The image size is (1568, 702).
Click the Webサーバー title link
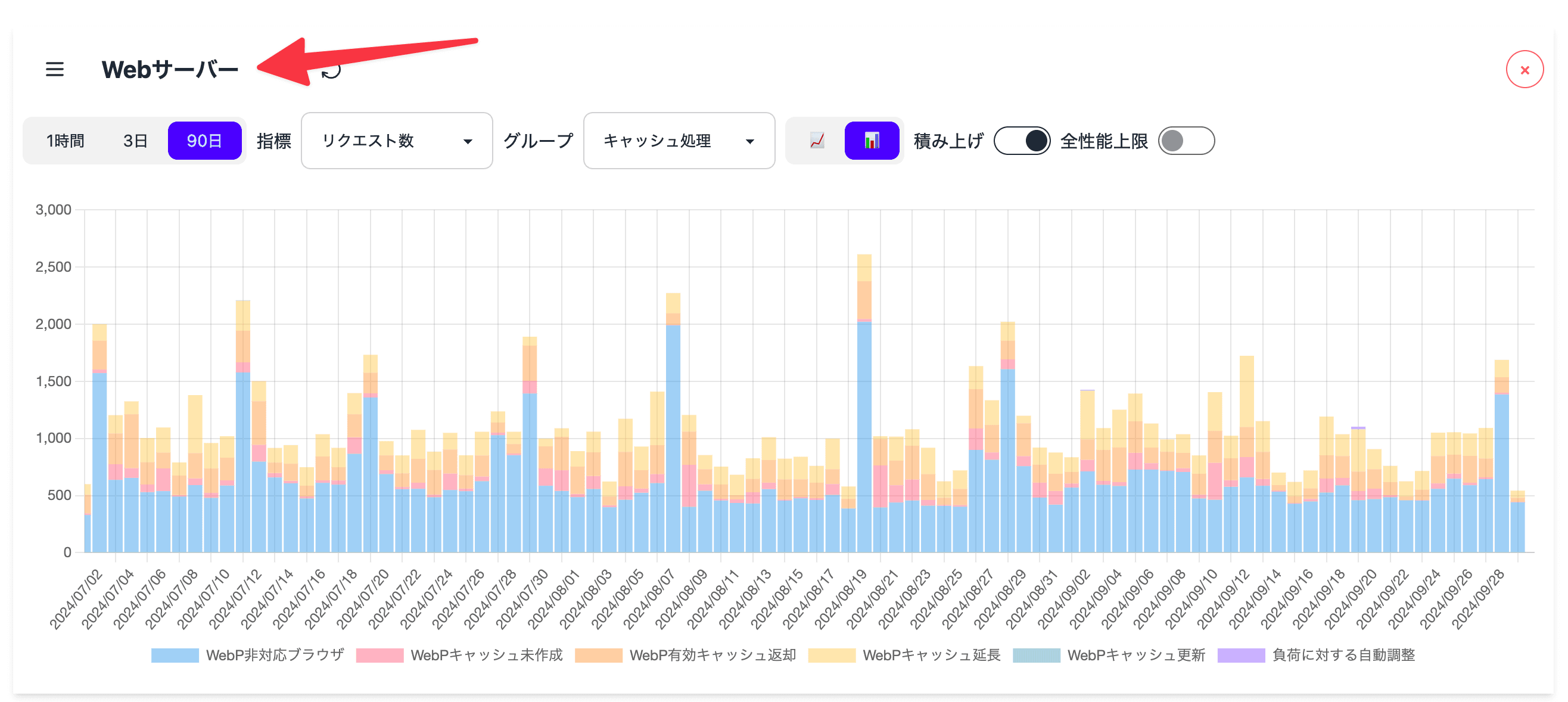pos(171,69)
